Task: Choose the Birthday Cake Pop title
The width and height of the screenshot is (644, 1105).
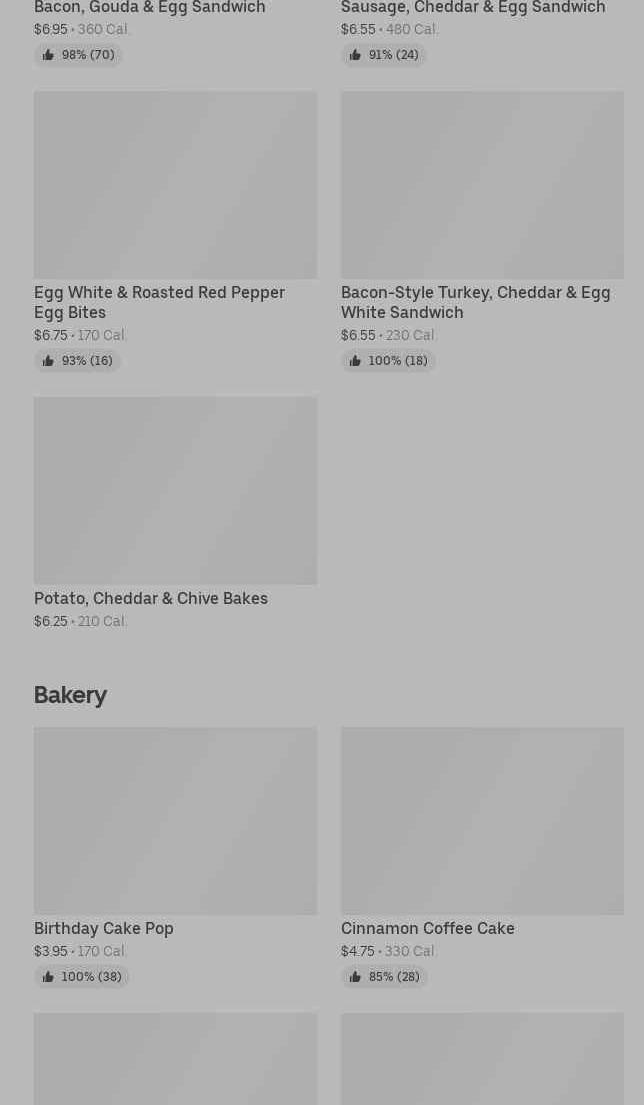Action: click(104, 928)
